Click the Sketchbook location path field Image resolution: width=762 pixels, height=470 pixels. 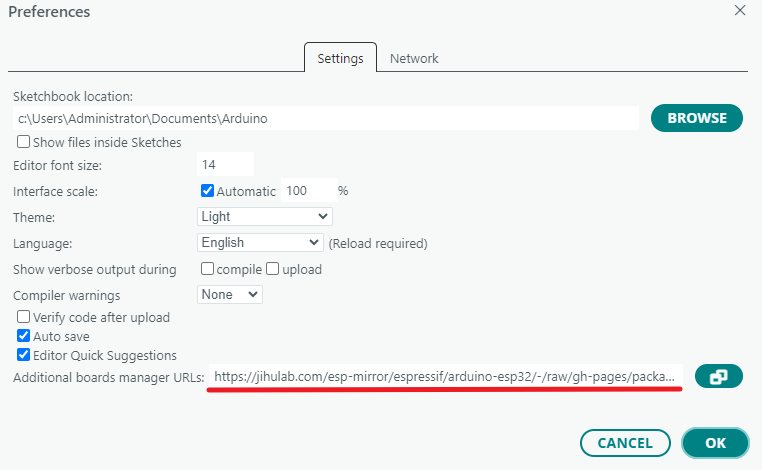click(326, 118)
